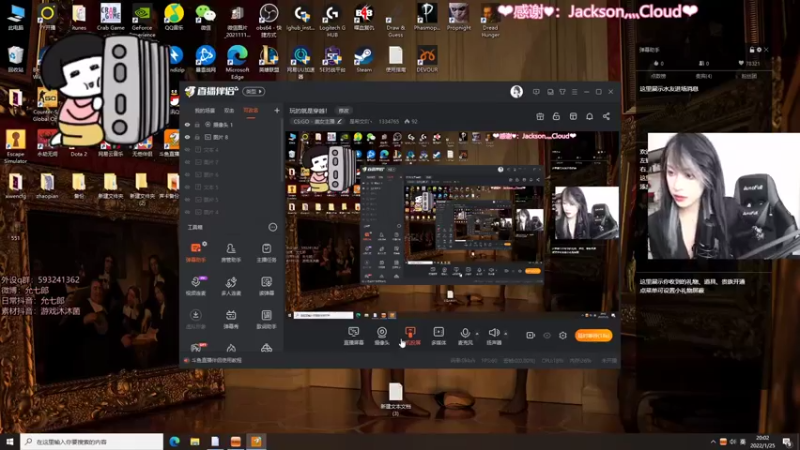Expand the mode pill beside the logo
800x450 pixels.
click(254, 92)
